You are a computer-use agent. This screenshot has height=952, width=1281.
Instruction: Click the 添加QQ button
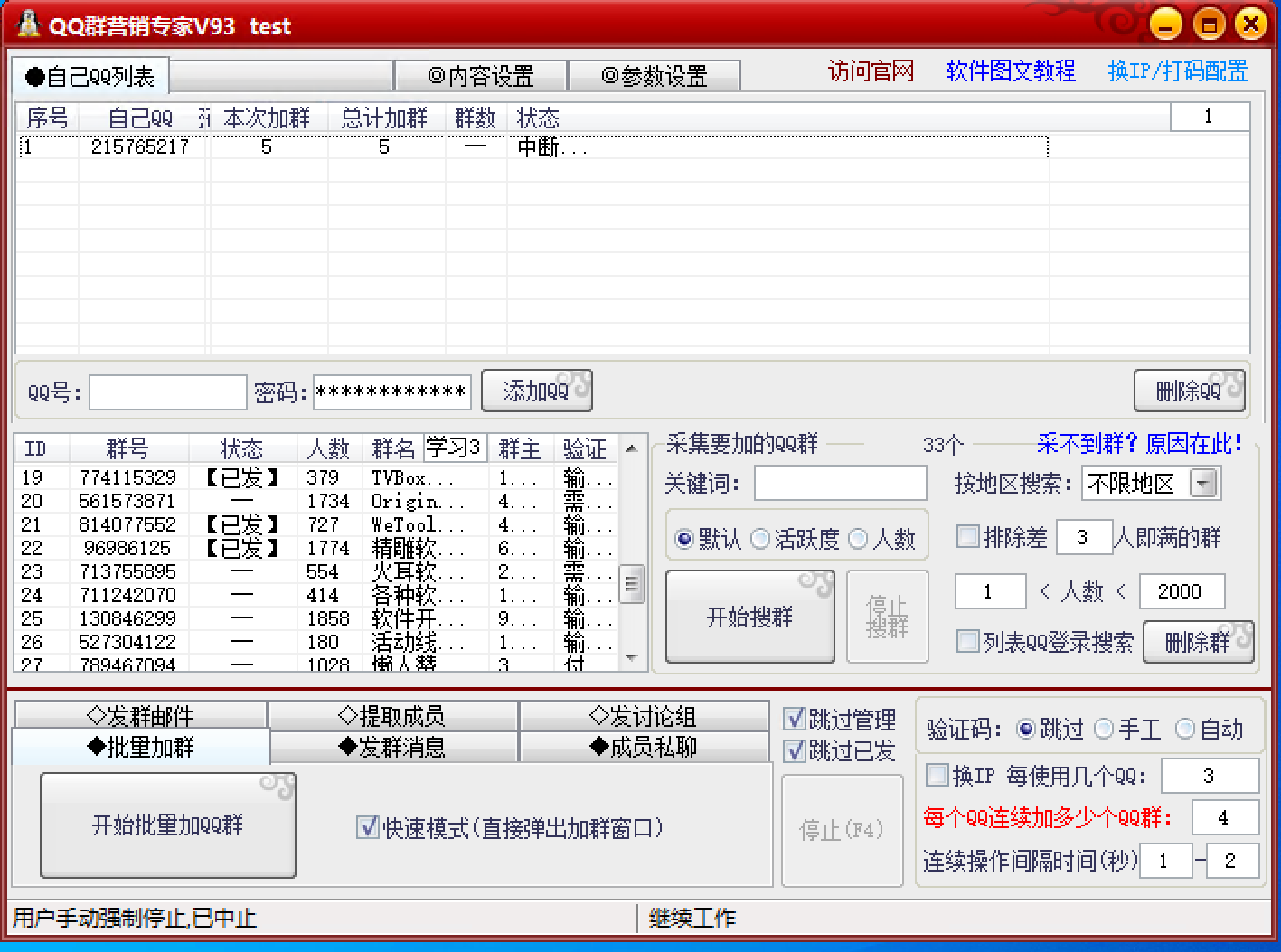(537, 391)
